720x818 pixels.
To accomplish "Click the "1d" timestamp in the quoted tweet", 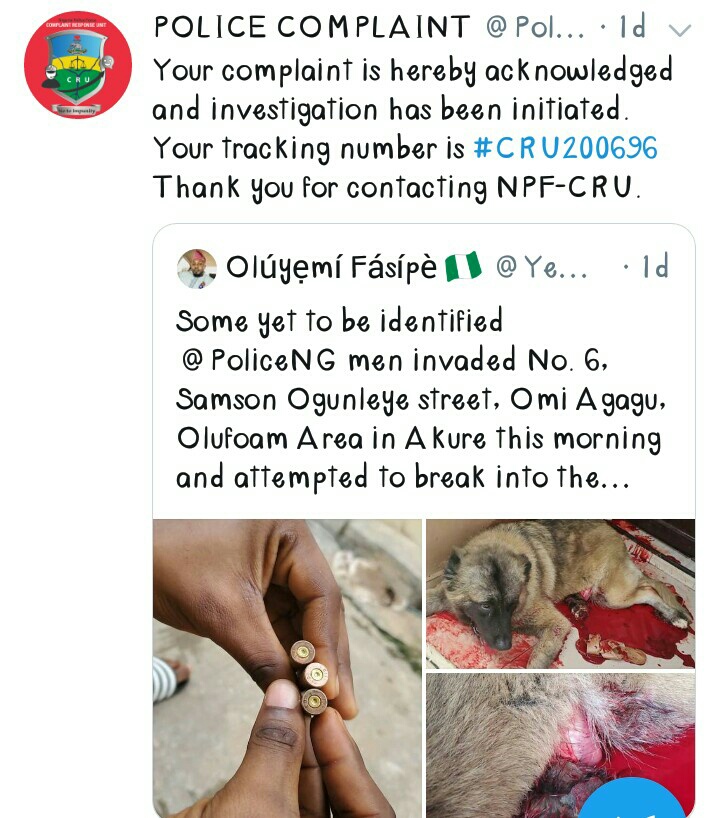I will [x=654, y=268].
